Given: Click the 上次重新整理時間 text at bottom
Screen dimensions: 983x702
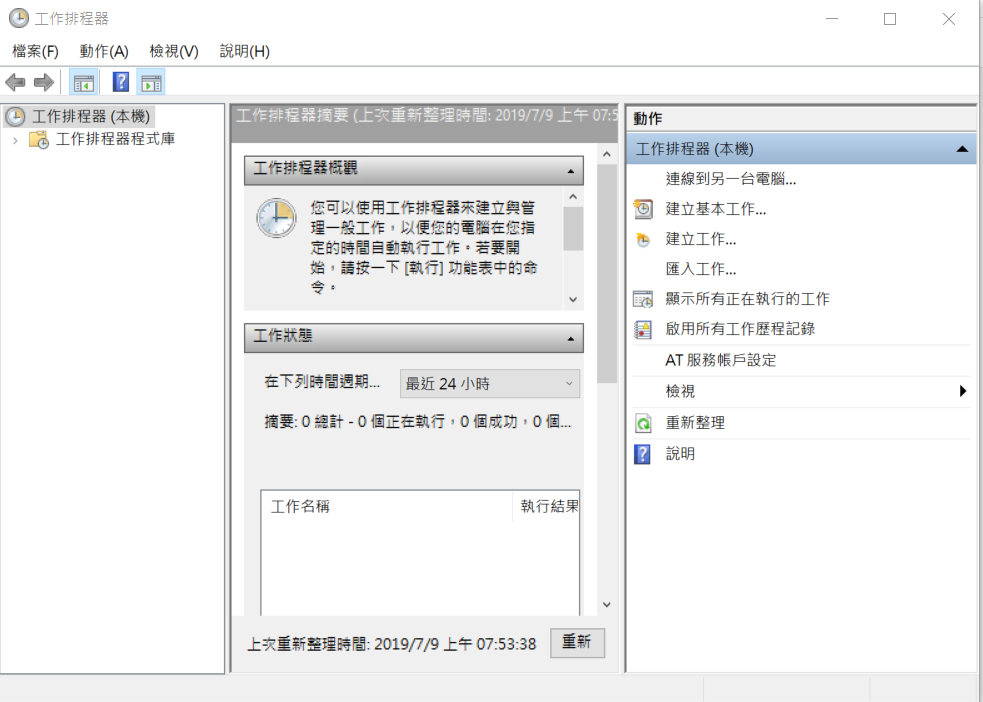Looking at the screenshot, I should tap(392, 644).
